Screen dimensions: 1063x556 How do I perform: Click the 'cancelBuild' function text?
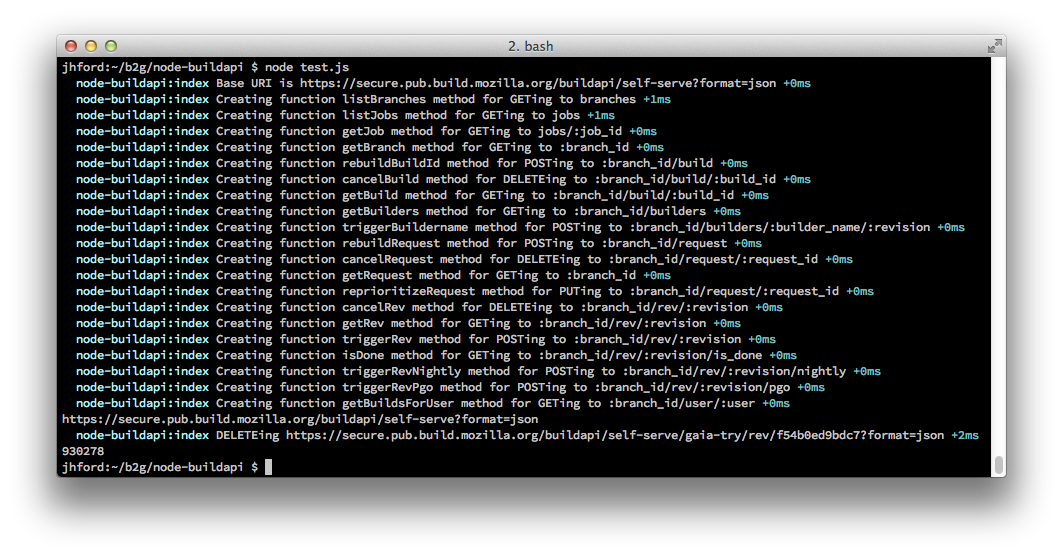[x=380, y=179]
